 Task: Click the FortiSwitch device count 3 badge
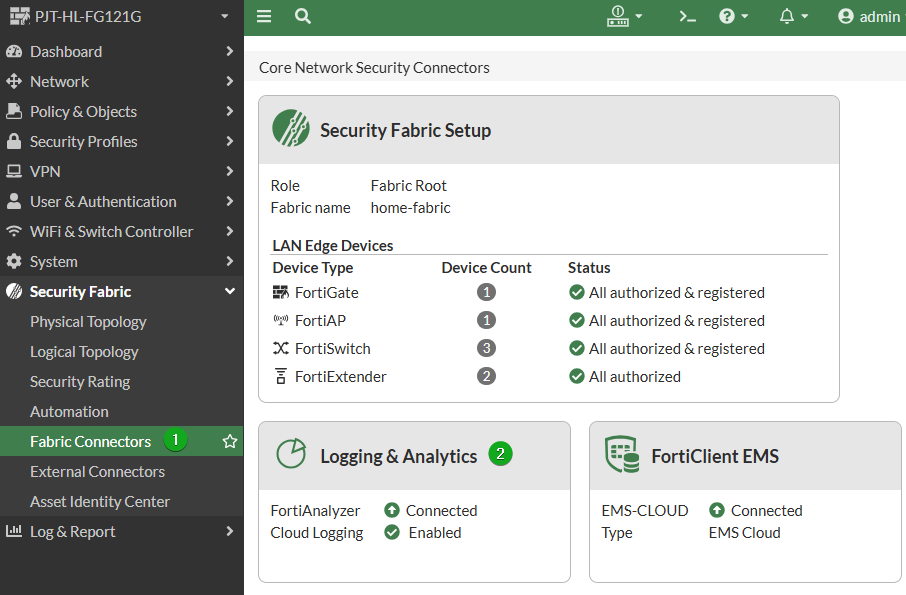coord(486,348)
